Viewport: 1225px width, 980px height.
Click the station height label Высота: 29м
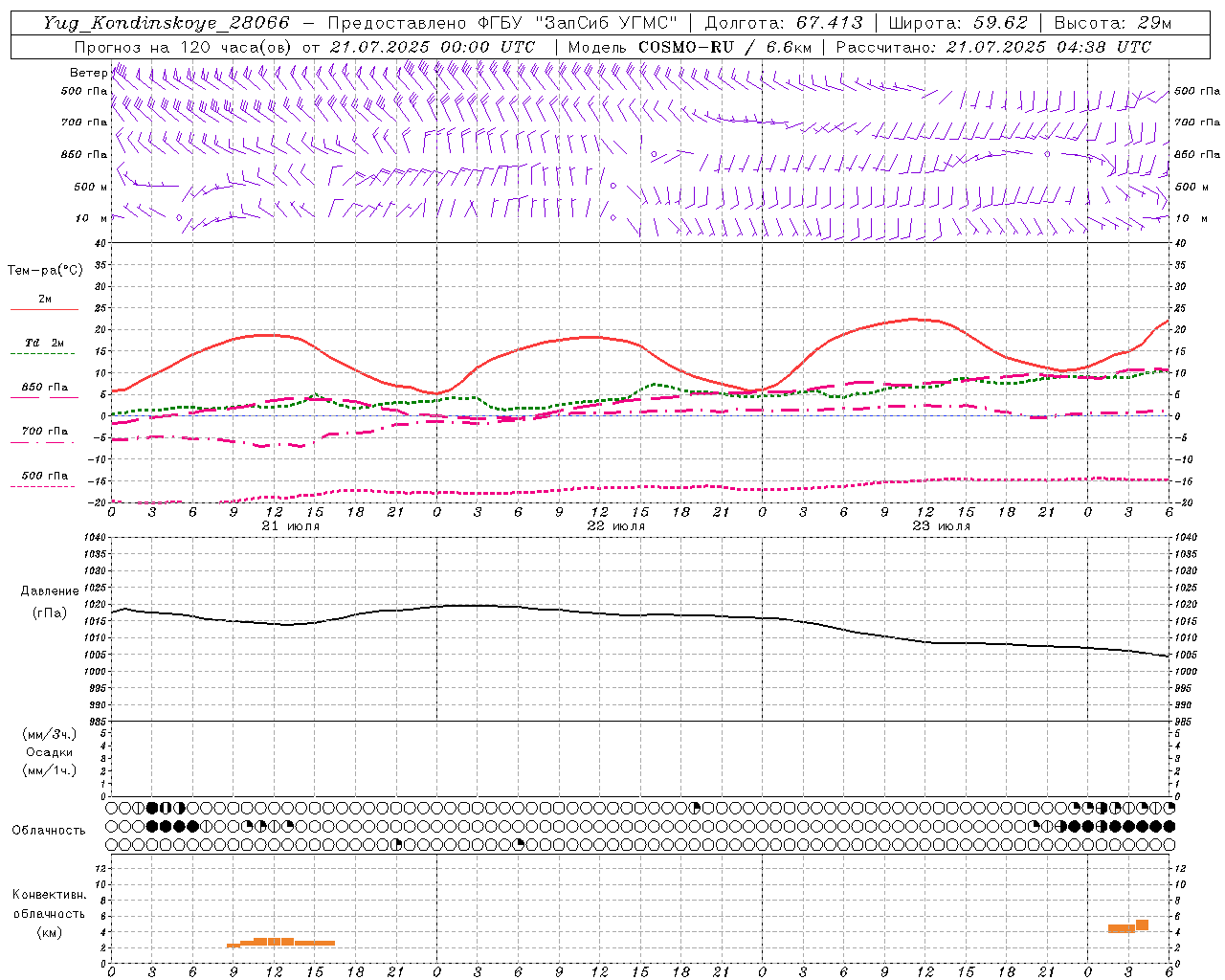click(x=1112, y=23)
